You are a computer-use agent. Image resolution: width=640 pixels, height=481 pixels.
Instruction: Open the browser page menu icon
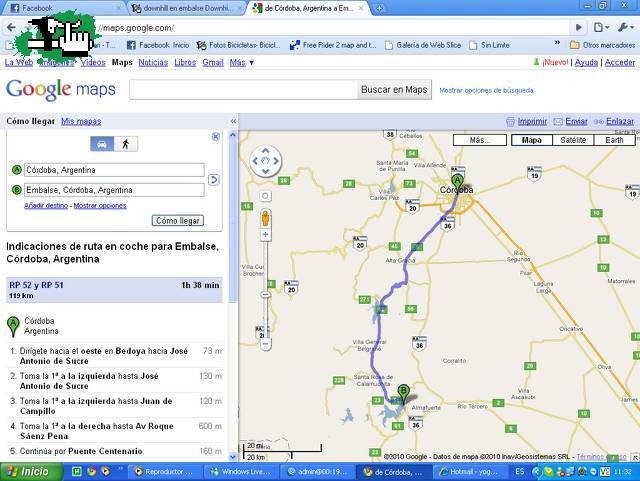(601, 27)
